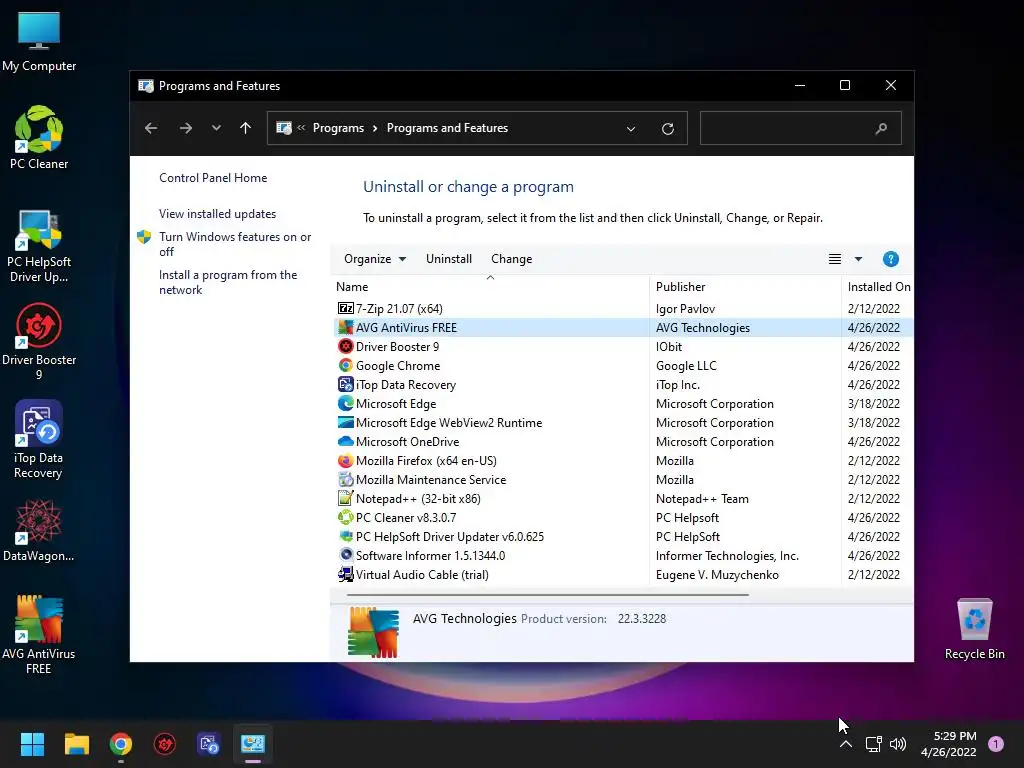The image size is (1024, 768).
Task: Select 7-Zip 21.07 (x64) row
Action: tap(623, 309)
